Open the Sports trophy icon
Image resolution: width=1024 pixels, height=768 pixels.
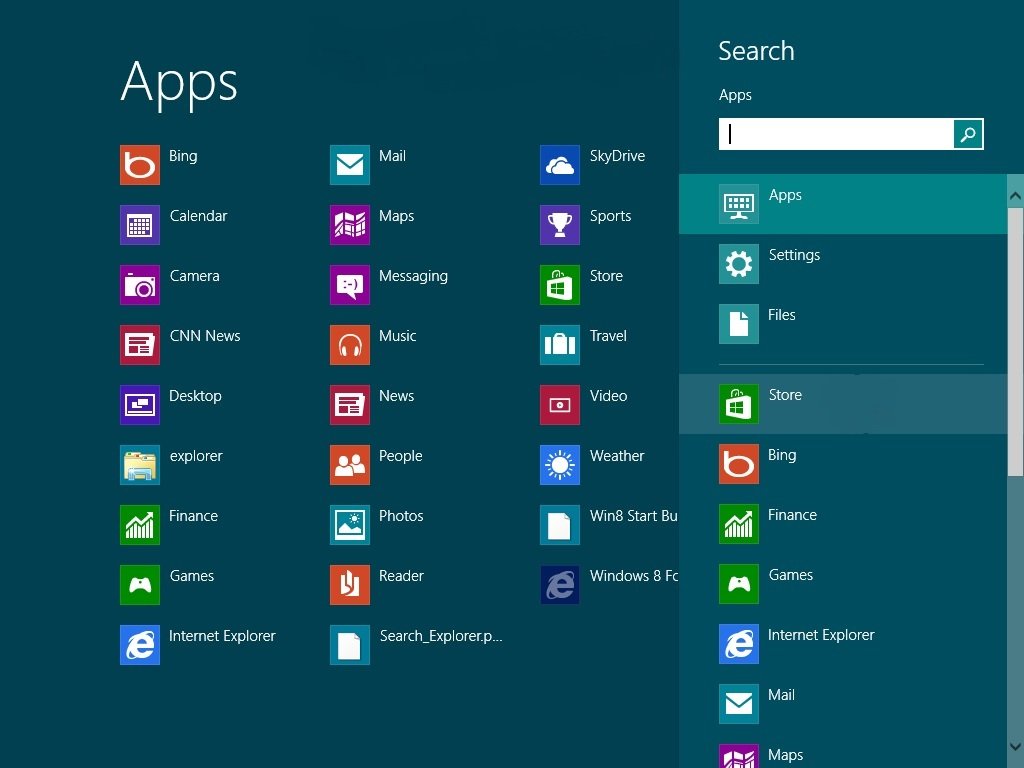[x=559, y=225]
